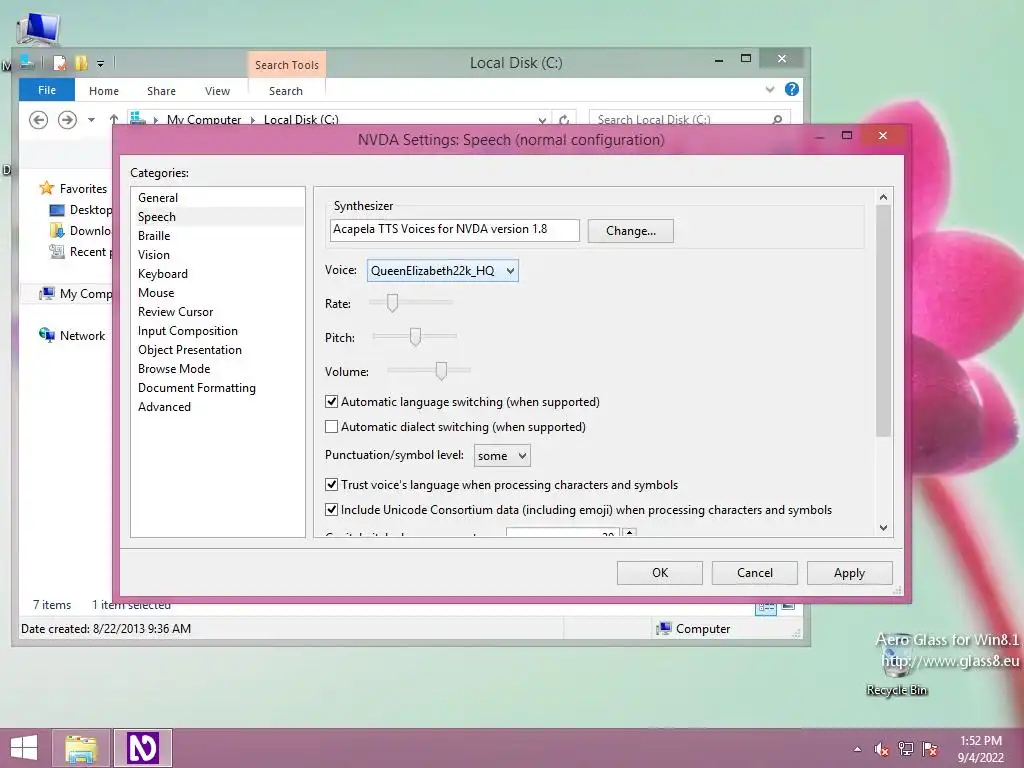Select Desktop under Favorites
Image resolution: width=1024 pixels, height=768 pixels.
point(81,210)
